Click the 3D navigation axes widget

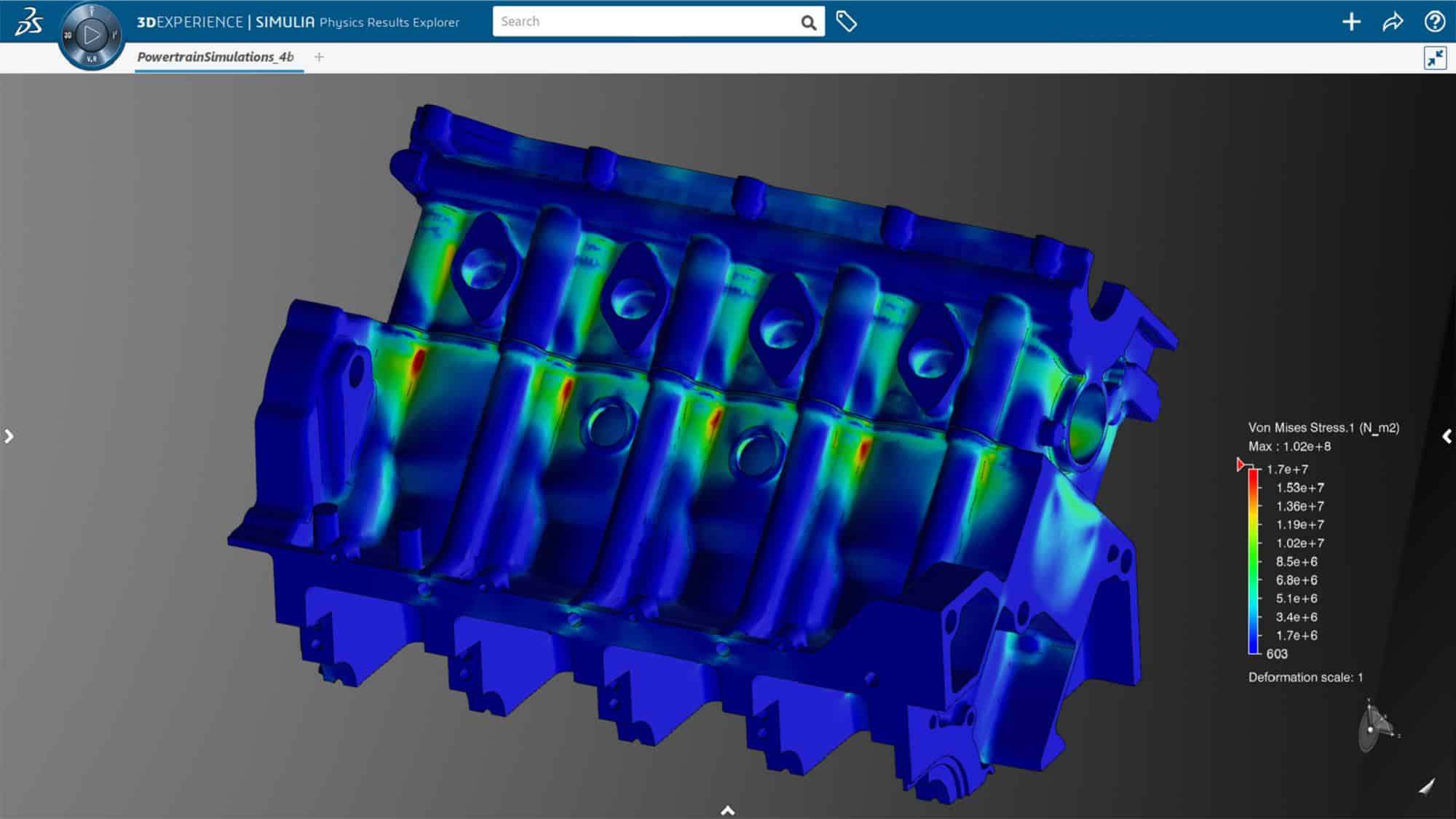tap(1374, 725)
